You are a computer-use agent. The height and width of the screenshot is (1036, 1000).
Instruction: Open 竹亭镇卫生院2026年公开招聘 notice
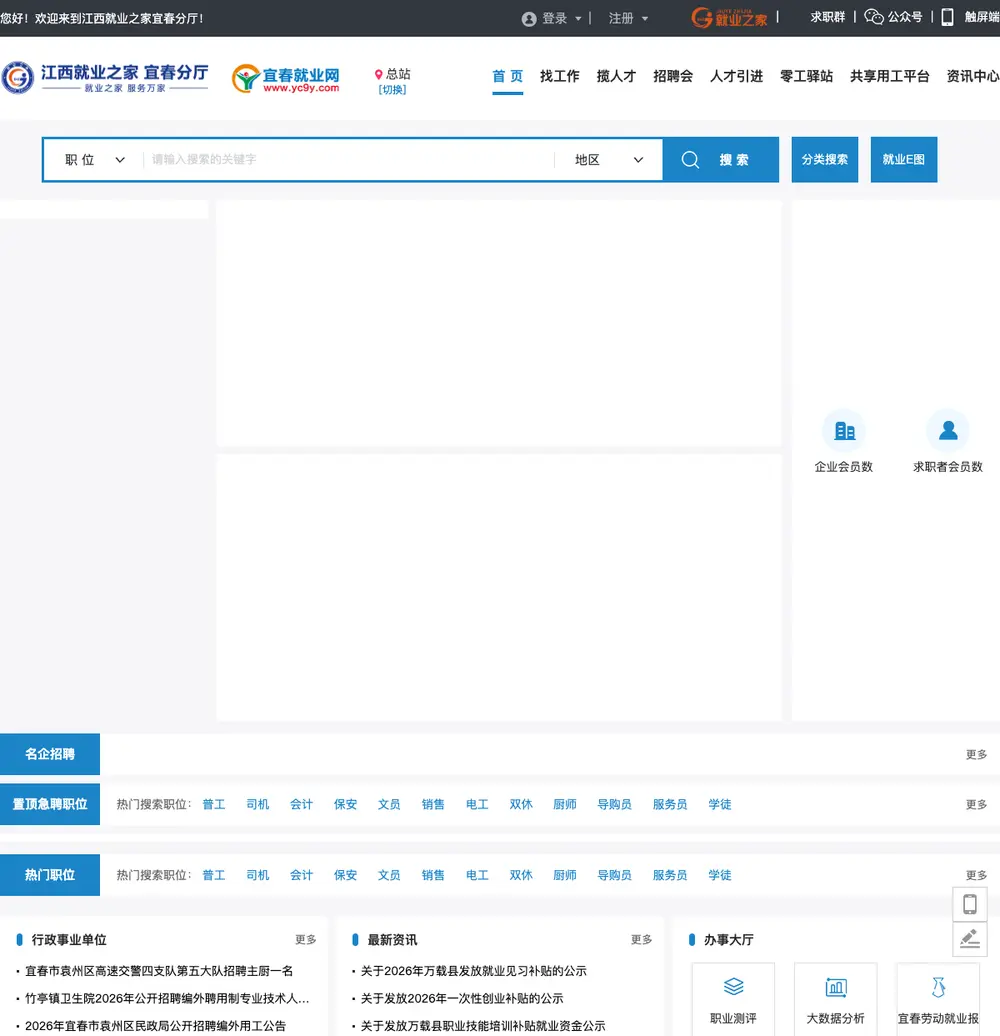167,998
